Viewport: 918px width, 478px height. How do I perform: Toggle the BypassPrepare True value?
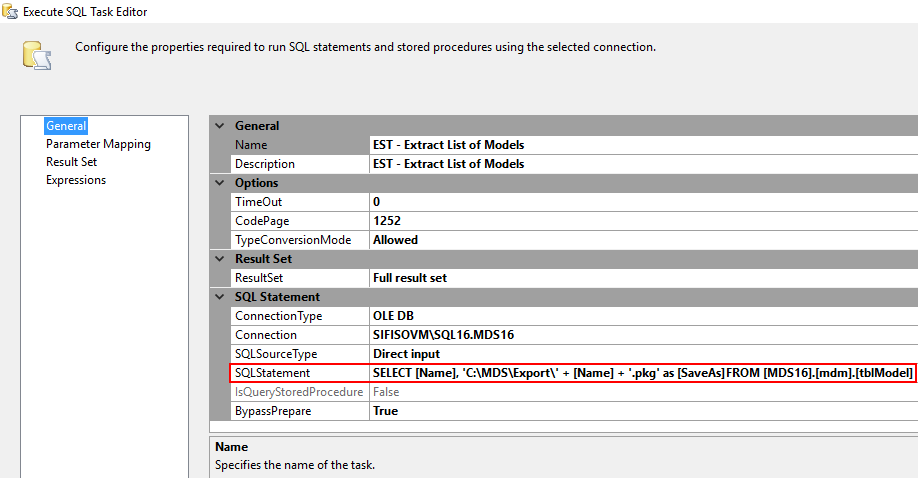(x=640, y=411)
